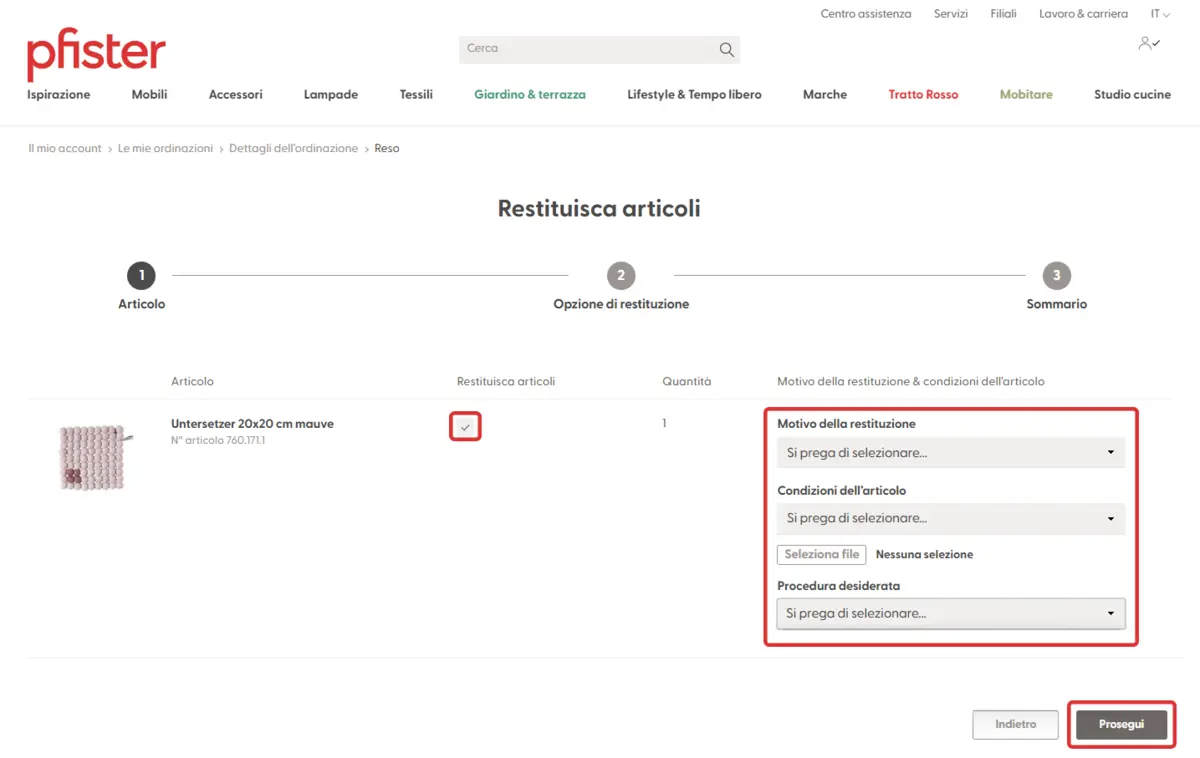The height and width of the screenshot is (758, 1200).
Task: Expand Condizioni dell'articolo dropdown
Action: [x=950, y=519]
